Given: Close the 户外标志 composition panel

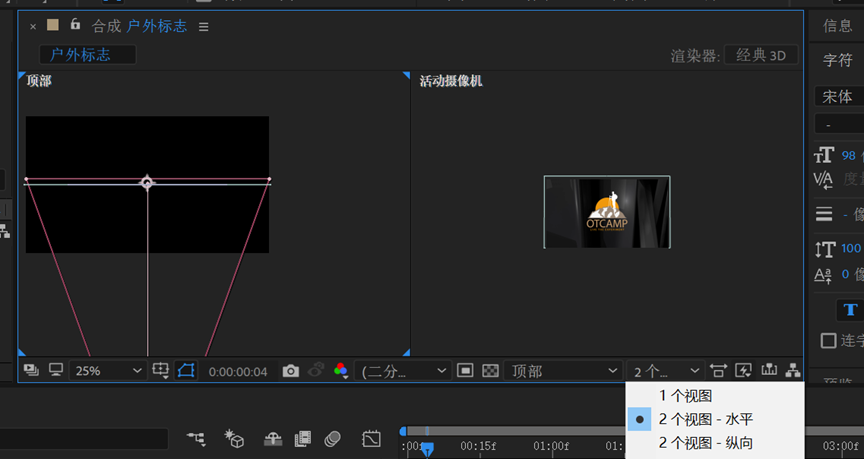Looking at the screenshot, I should click(33, 26).
